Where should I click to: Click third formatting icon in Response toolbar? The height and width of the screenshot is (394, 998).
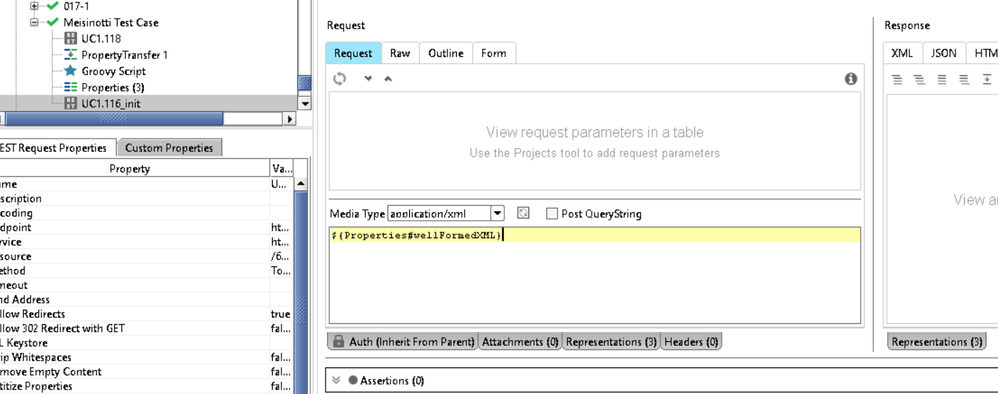tap(942, 80)
